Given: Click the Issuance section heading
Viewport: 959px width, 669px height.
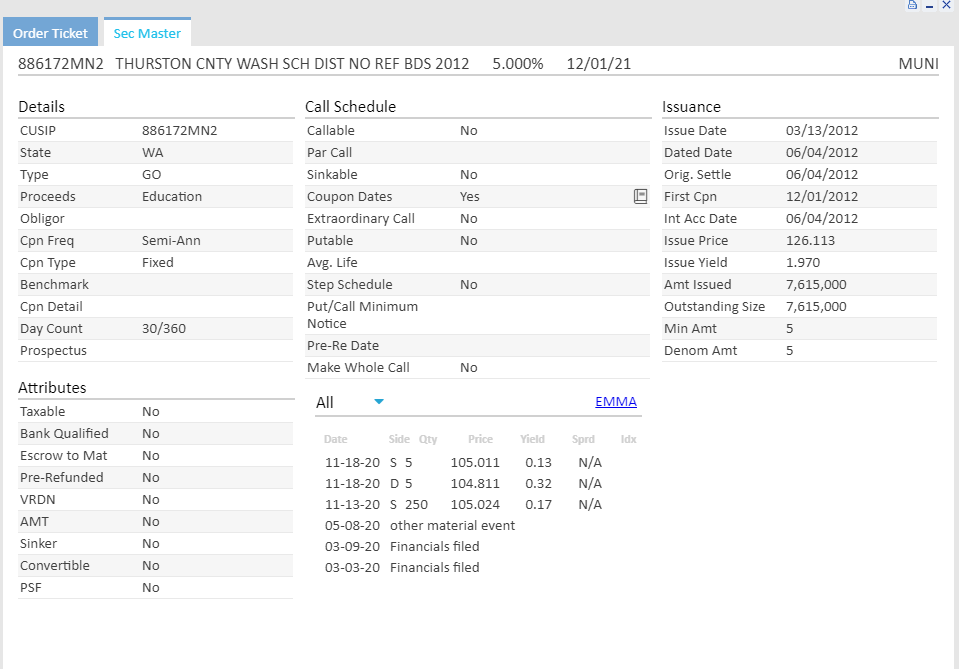Looking at the screenshot, I should click(x=691, y=106).
